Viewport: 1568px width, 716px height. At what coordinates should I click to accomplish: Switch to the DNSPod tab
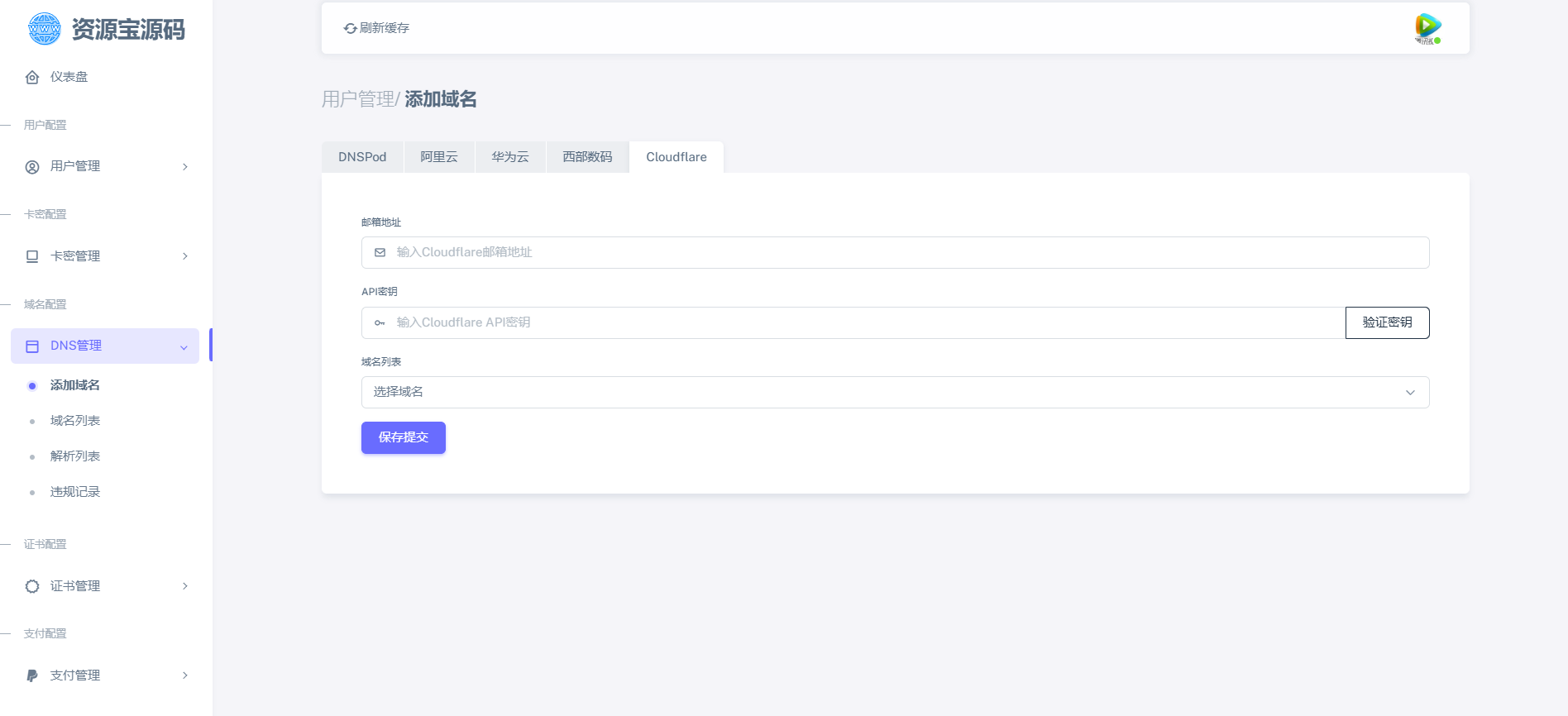(x=362, y=157)
